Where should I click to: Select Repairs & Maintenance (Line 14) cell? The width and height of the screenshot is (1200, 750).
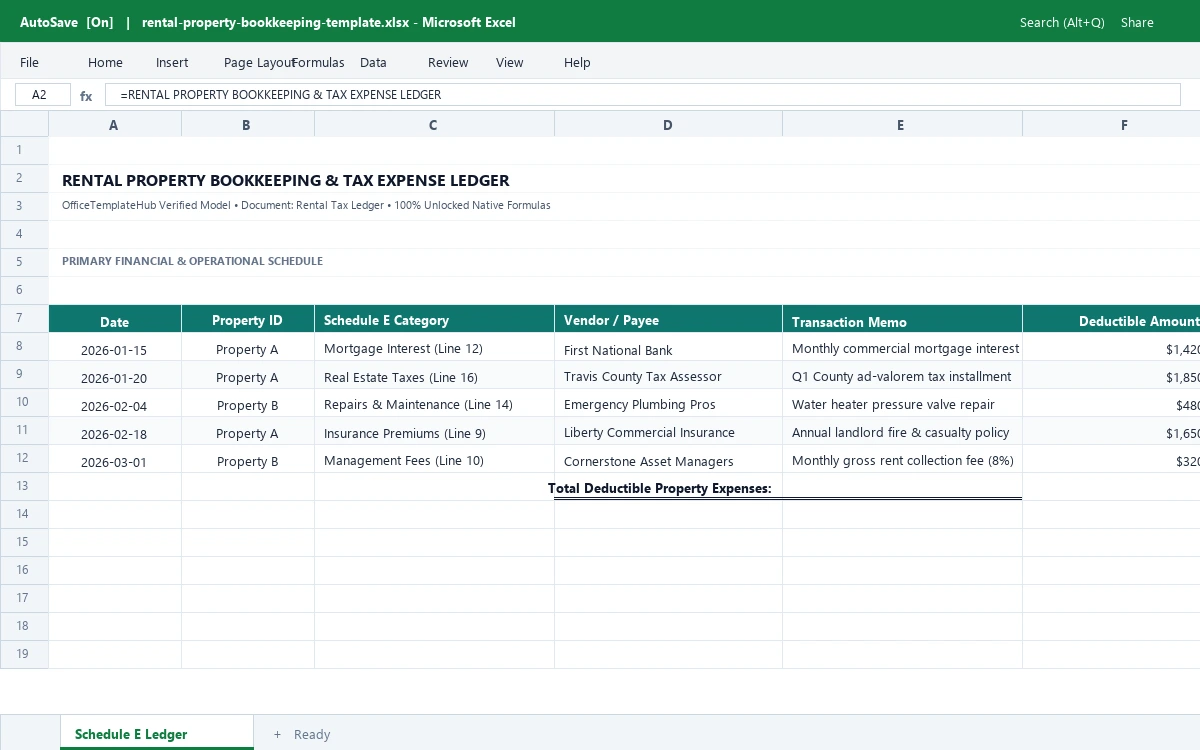[434, 405]
